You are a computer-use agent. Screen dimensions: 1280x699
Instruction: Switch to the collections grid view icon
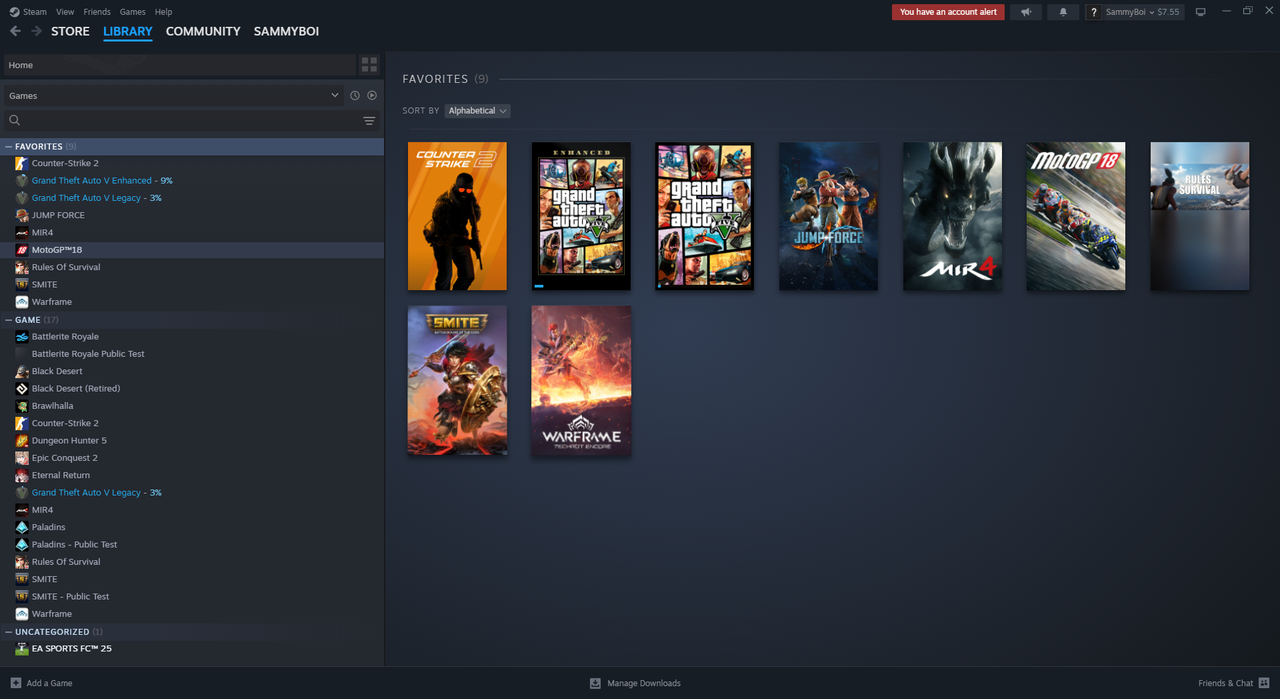(x=369, y=65)
